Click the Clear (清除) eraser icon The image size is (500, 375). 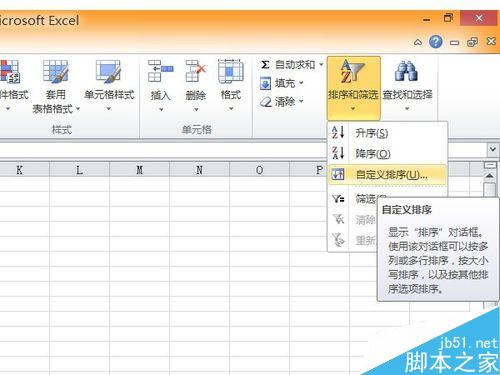[266, 101]
